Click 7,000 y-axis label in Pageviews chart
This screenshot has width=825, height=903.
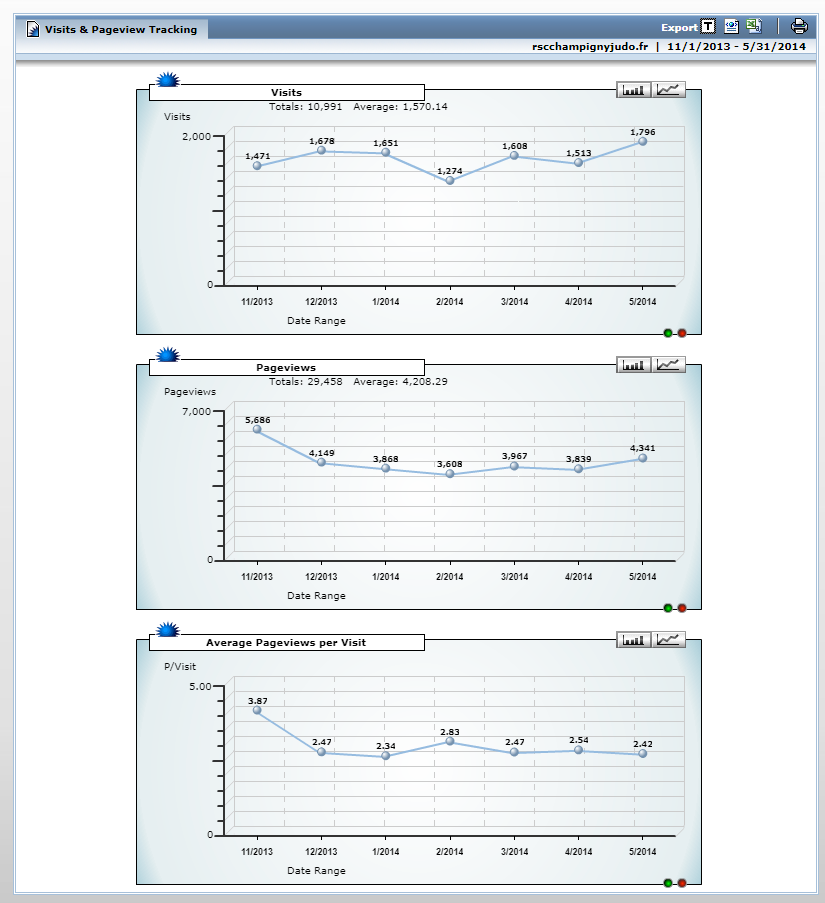click(x=196, y=411)
